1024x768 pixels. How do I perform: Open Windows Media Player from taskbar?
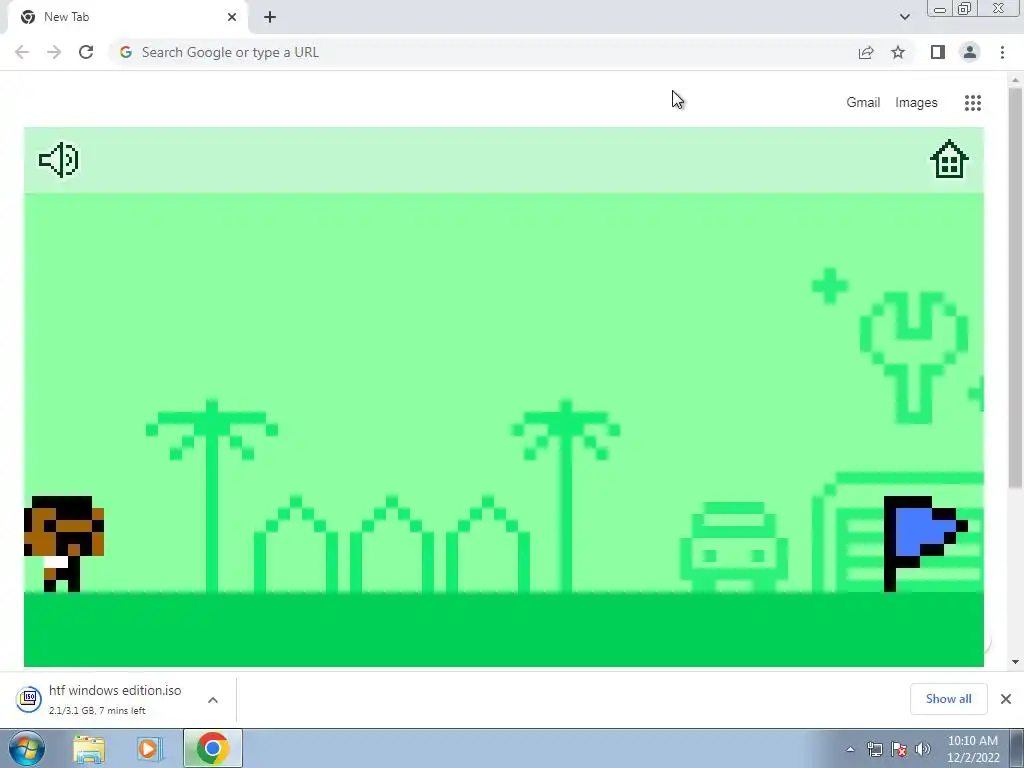(149, 748)
